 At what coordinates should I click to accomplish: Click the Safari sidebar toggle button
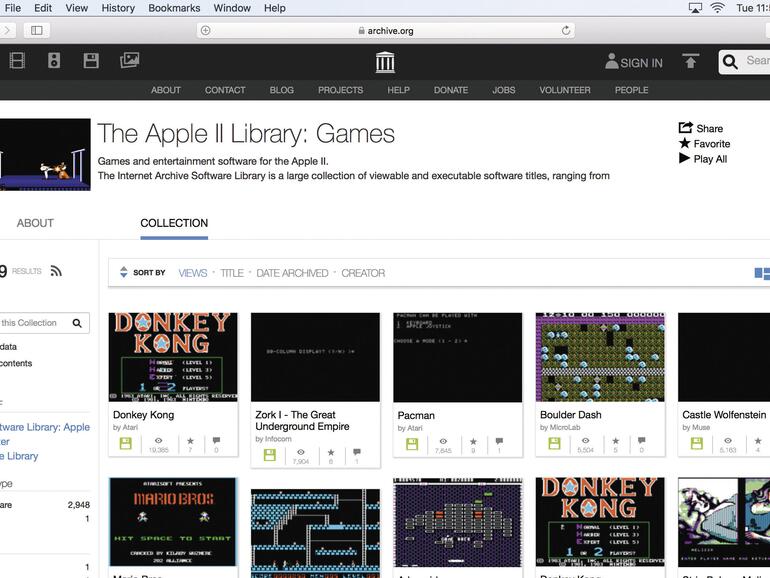tap(37, 30)
